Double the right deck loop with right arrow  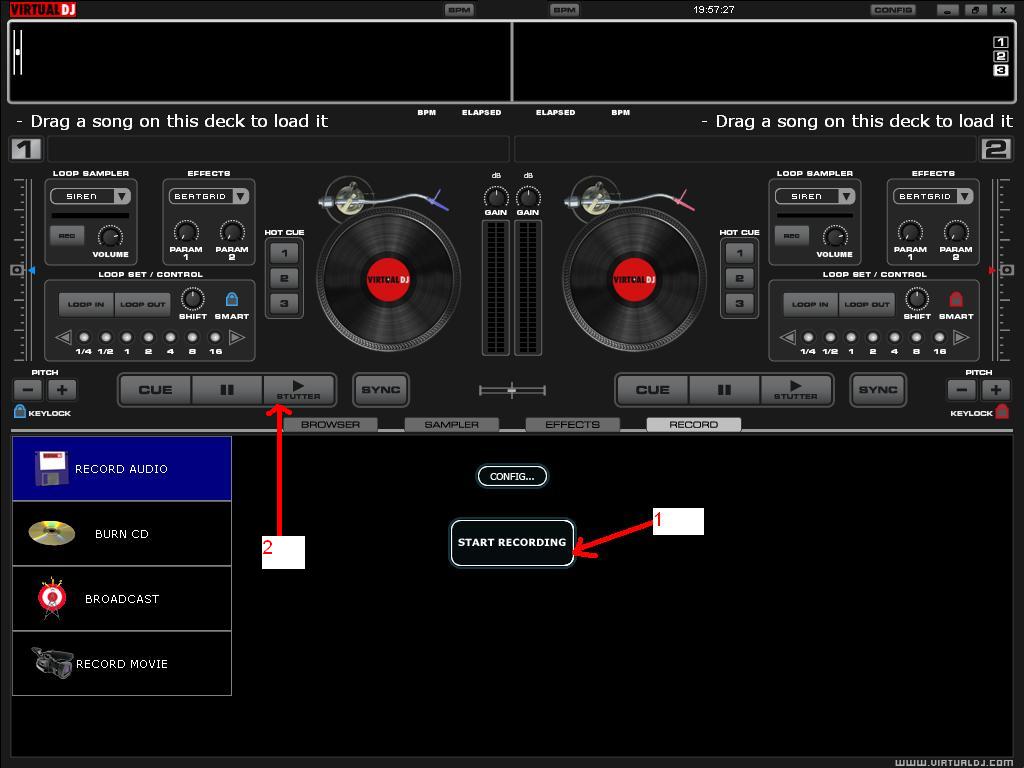961,337
